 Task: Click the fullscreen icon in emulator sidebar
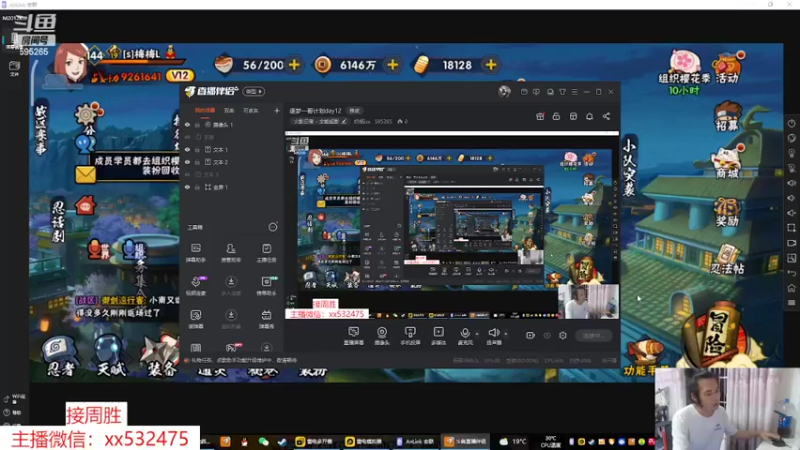click(791, 228)
